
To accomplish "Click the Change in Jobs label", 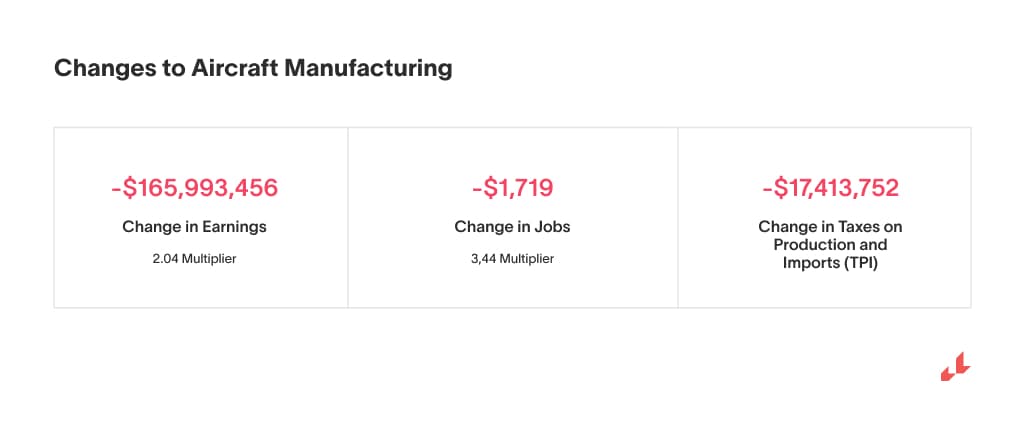I will [x=512, y=227].
